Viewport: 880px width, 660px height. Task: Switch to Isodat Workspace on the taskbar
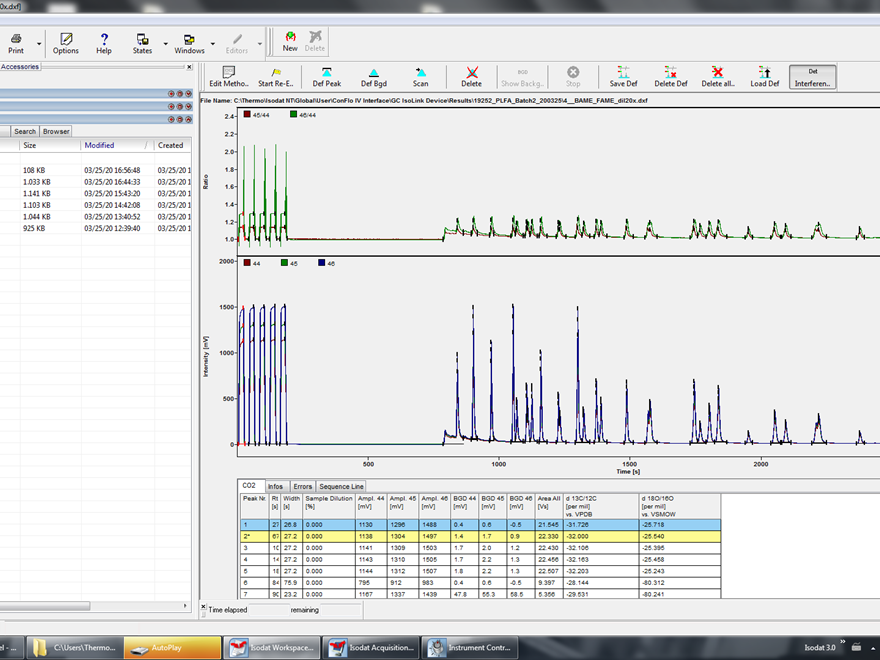pos(272,648)
